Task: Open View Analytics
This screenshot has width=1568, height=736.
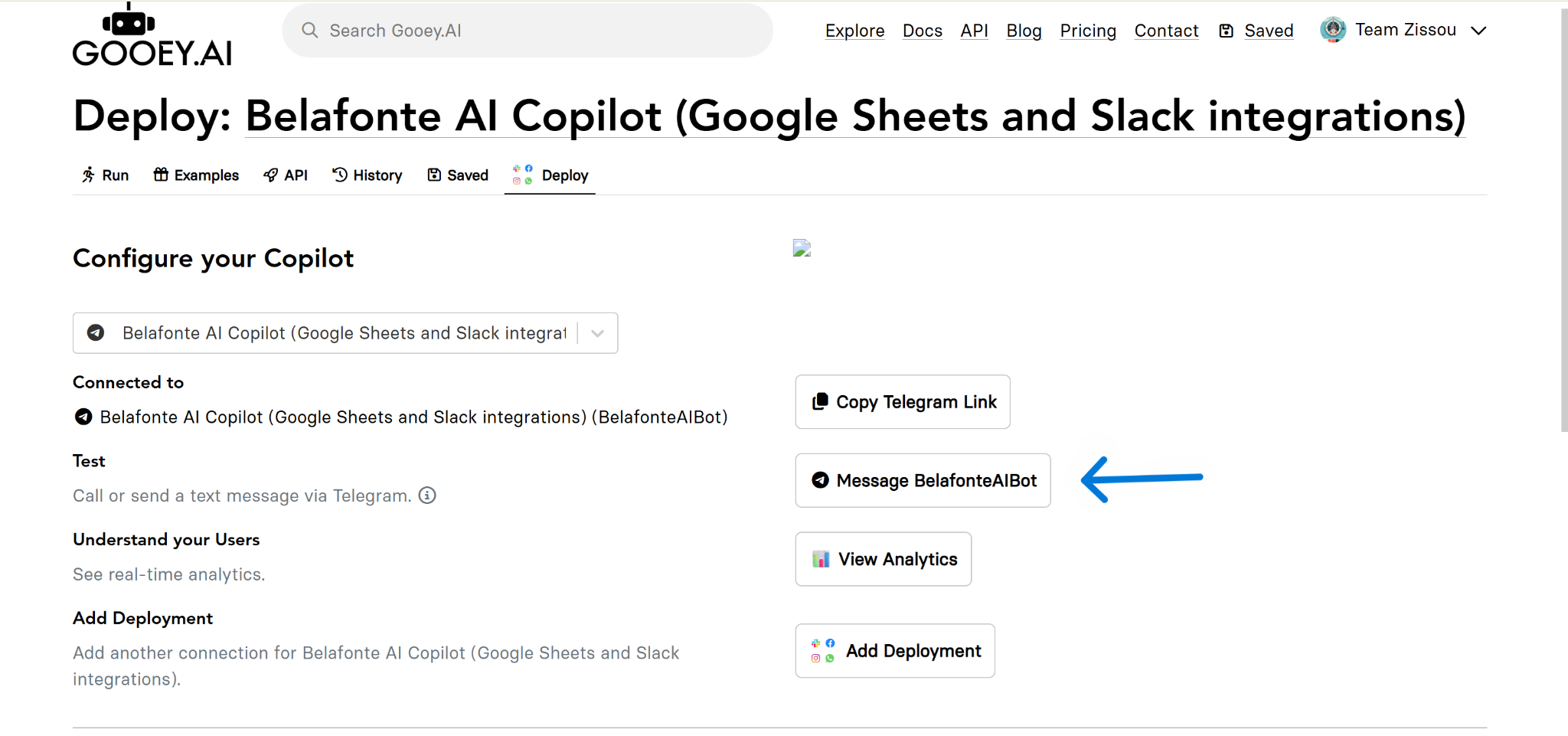Action: pos(883,559)
